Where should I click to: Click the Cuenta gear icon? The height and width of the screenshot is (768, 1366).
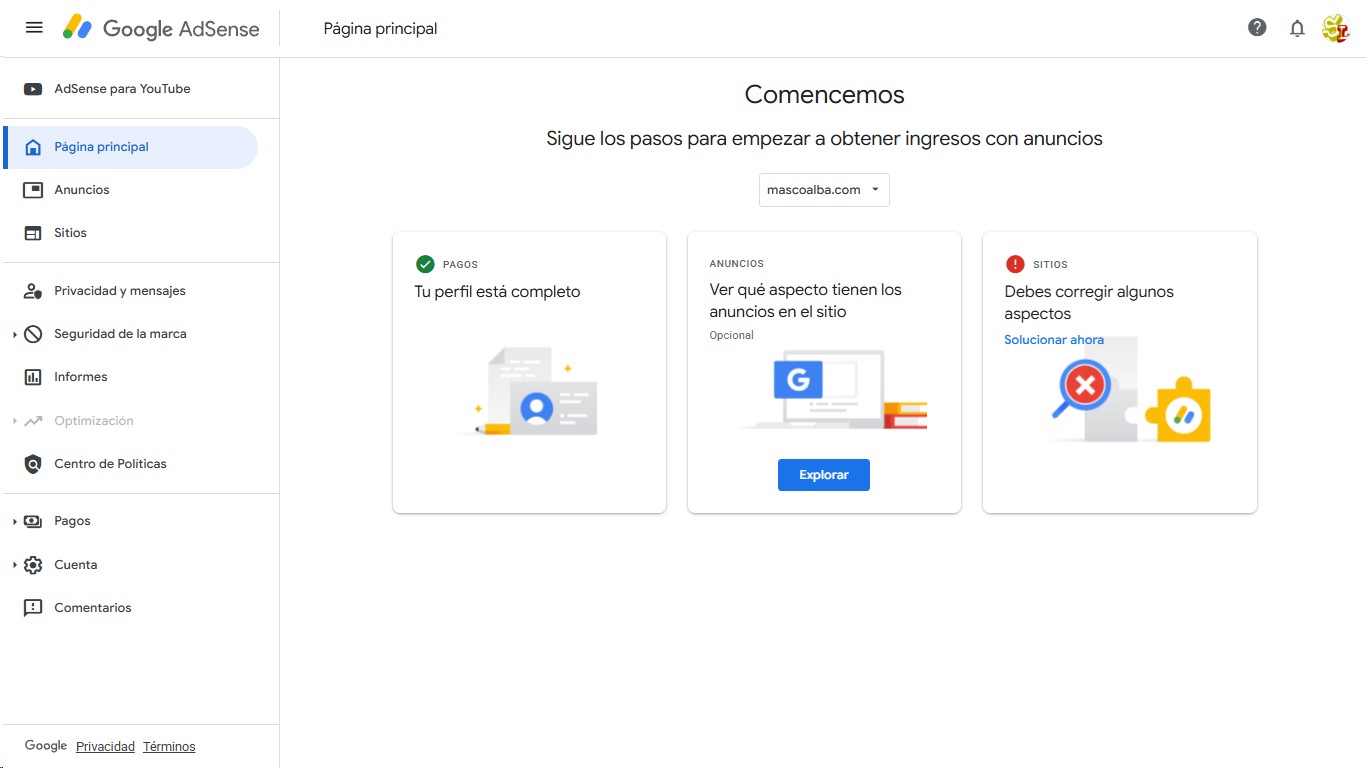(33, 565)
